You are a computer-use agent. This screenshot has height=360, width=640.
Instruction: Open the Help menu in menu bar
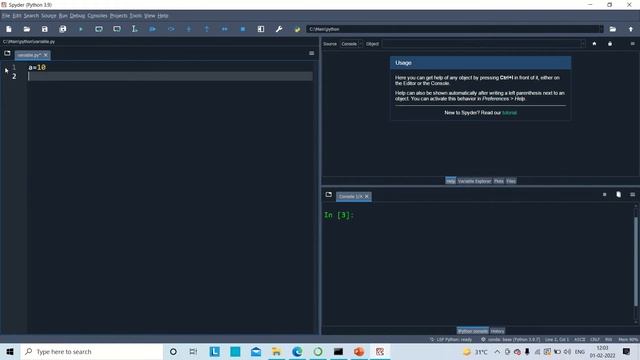click(x=162, y=16)
